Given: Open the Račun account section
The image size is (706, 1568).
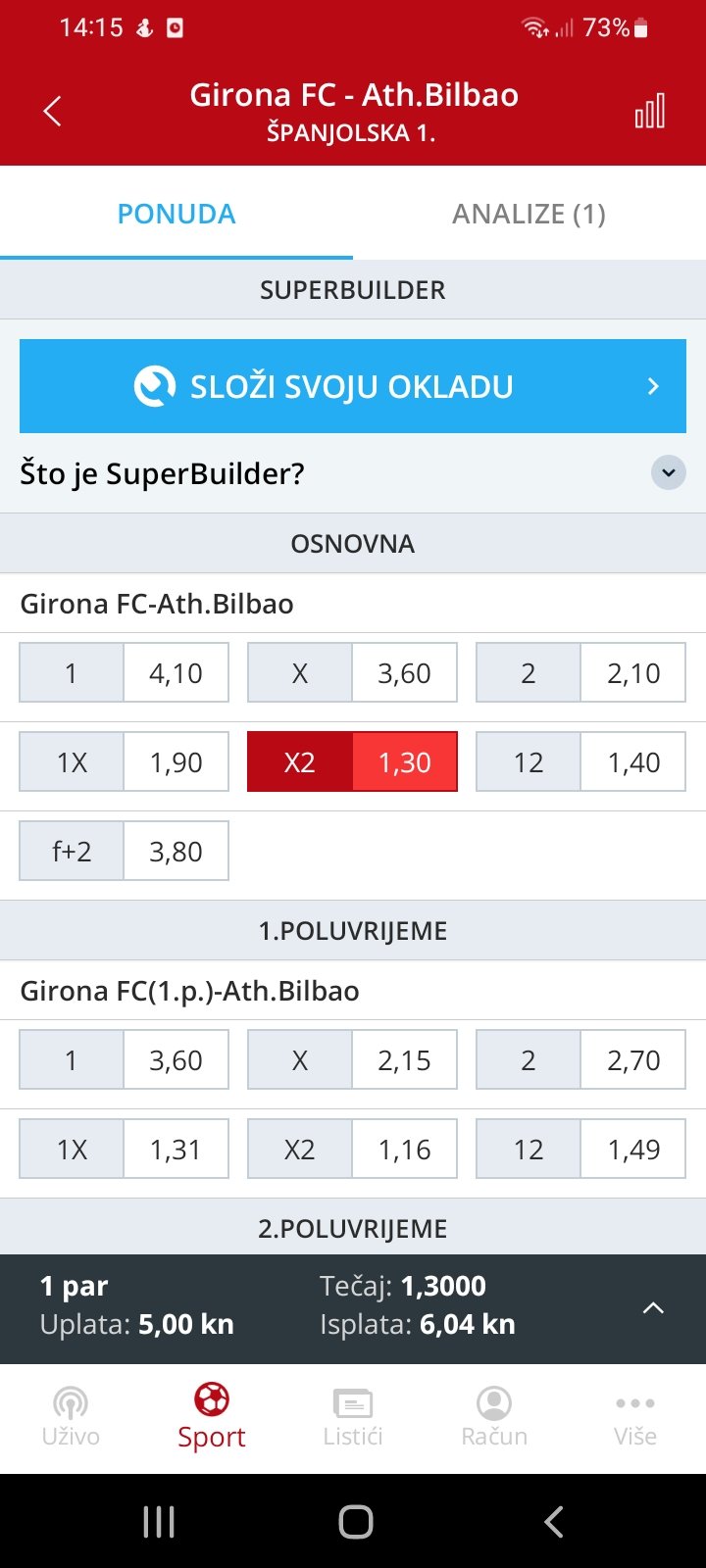Looking at the screenshot, I should (x=494, y=1417).
